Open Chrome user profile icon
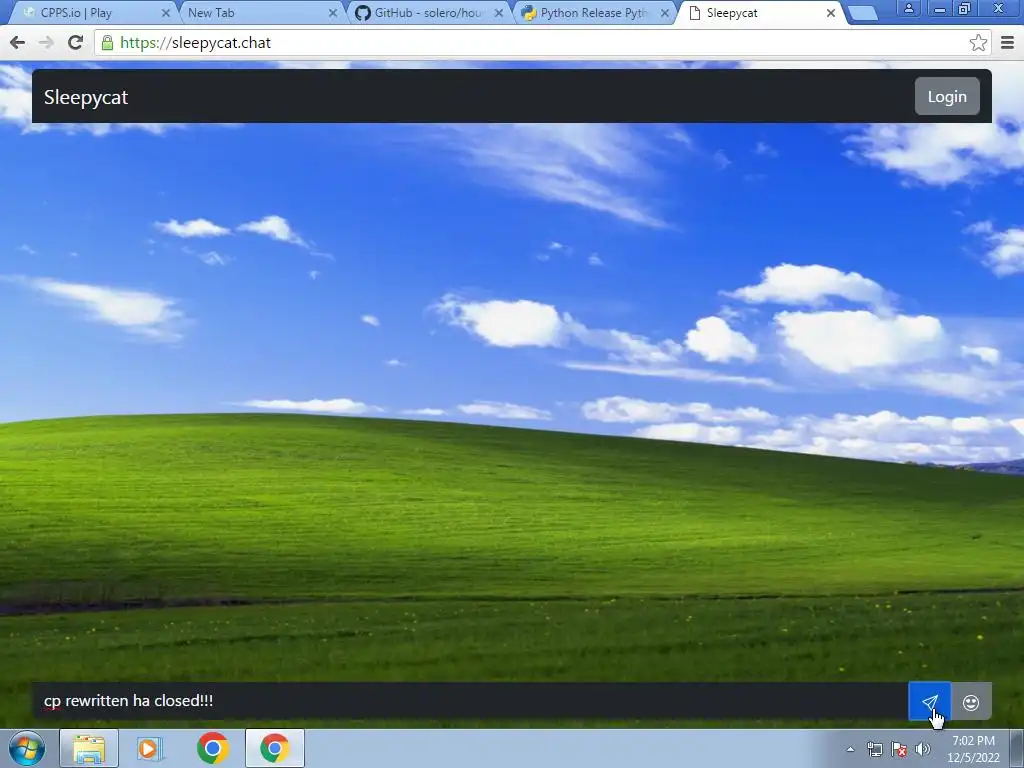 coord(908,8)
